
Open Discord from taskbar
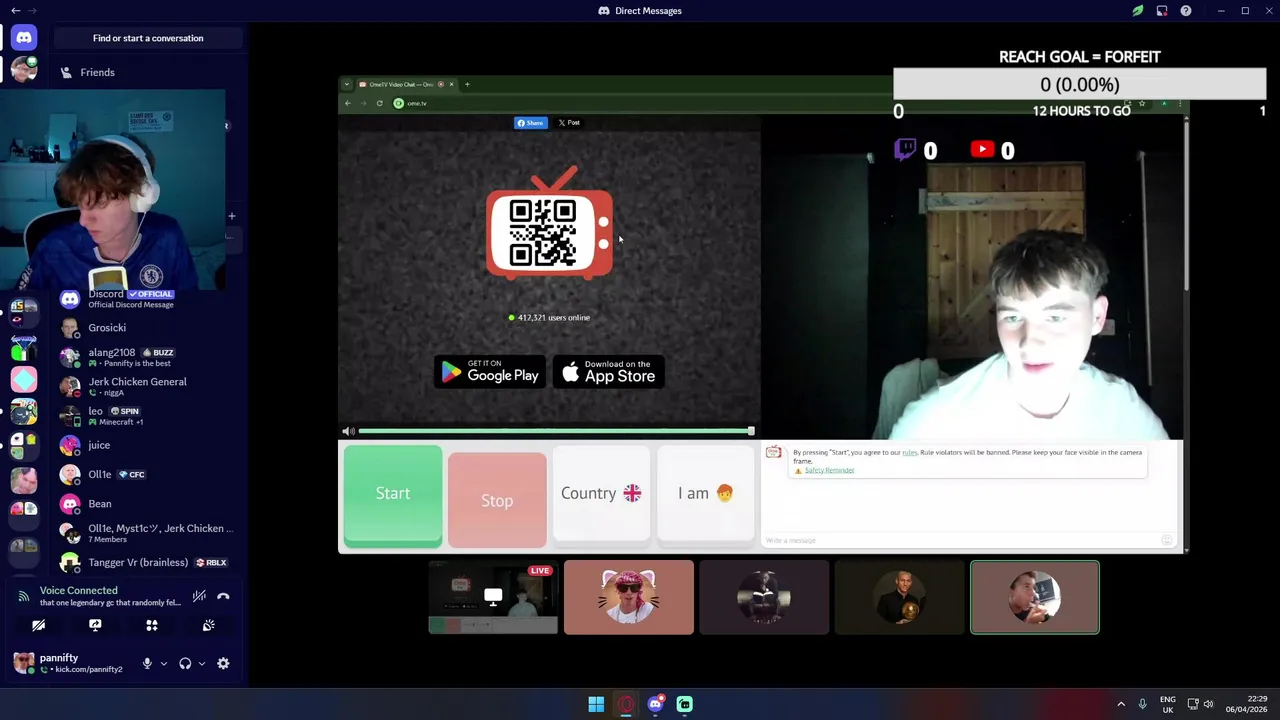click(655, 704)
